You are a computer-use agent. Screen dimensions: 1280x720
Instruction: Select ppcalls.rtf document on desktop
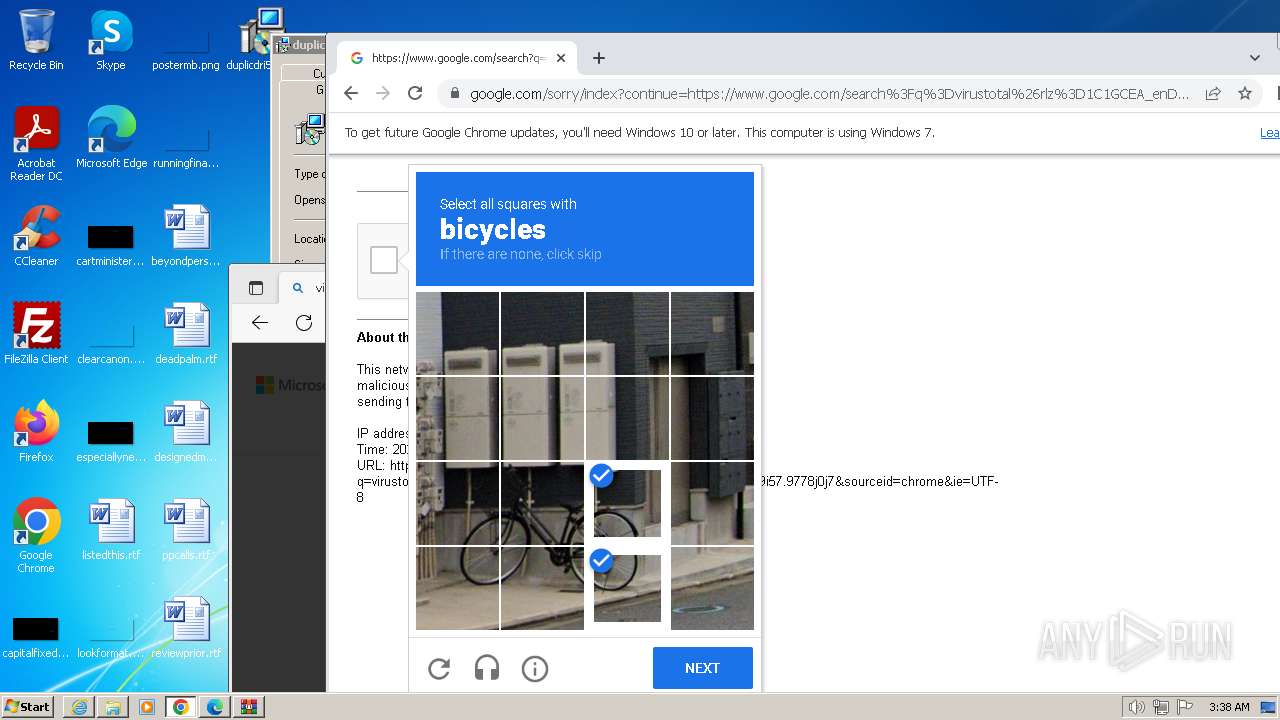[x=186, y=530]
